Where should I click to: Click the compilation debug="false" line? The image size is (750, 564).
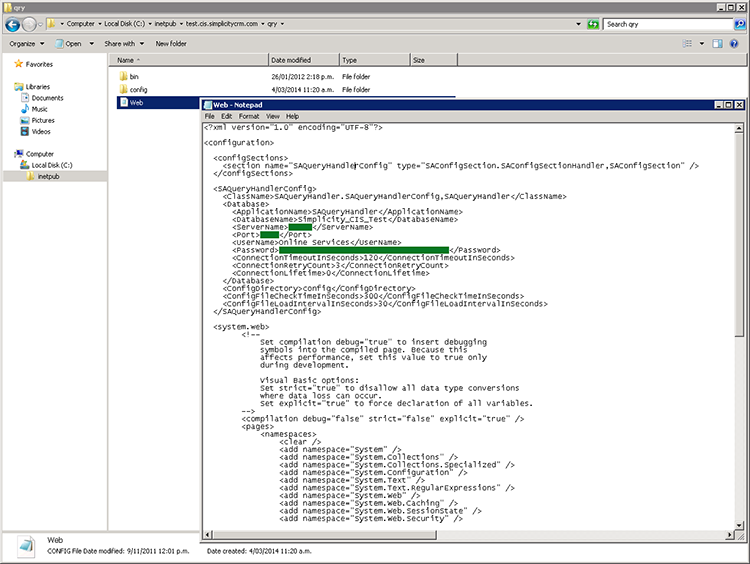[383, 419]
